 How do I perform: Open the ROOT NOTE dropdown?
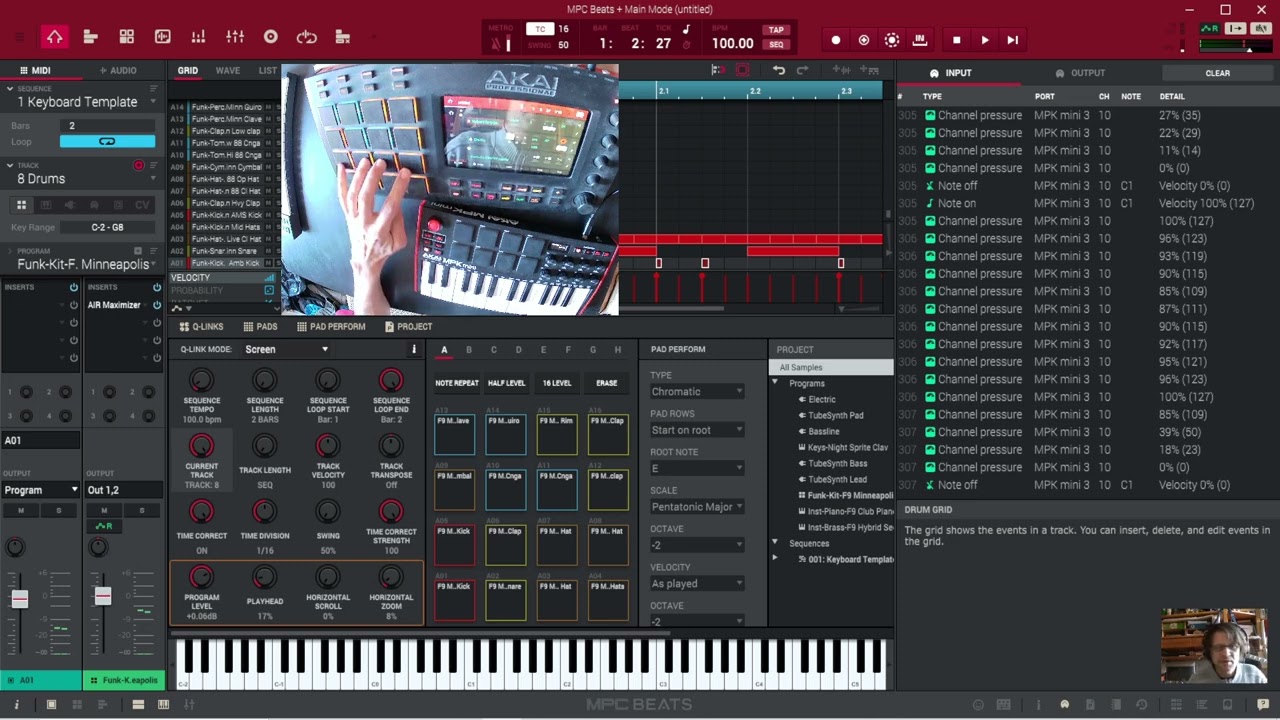pos(697,468)
